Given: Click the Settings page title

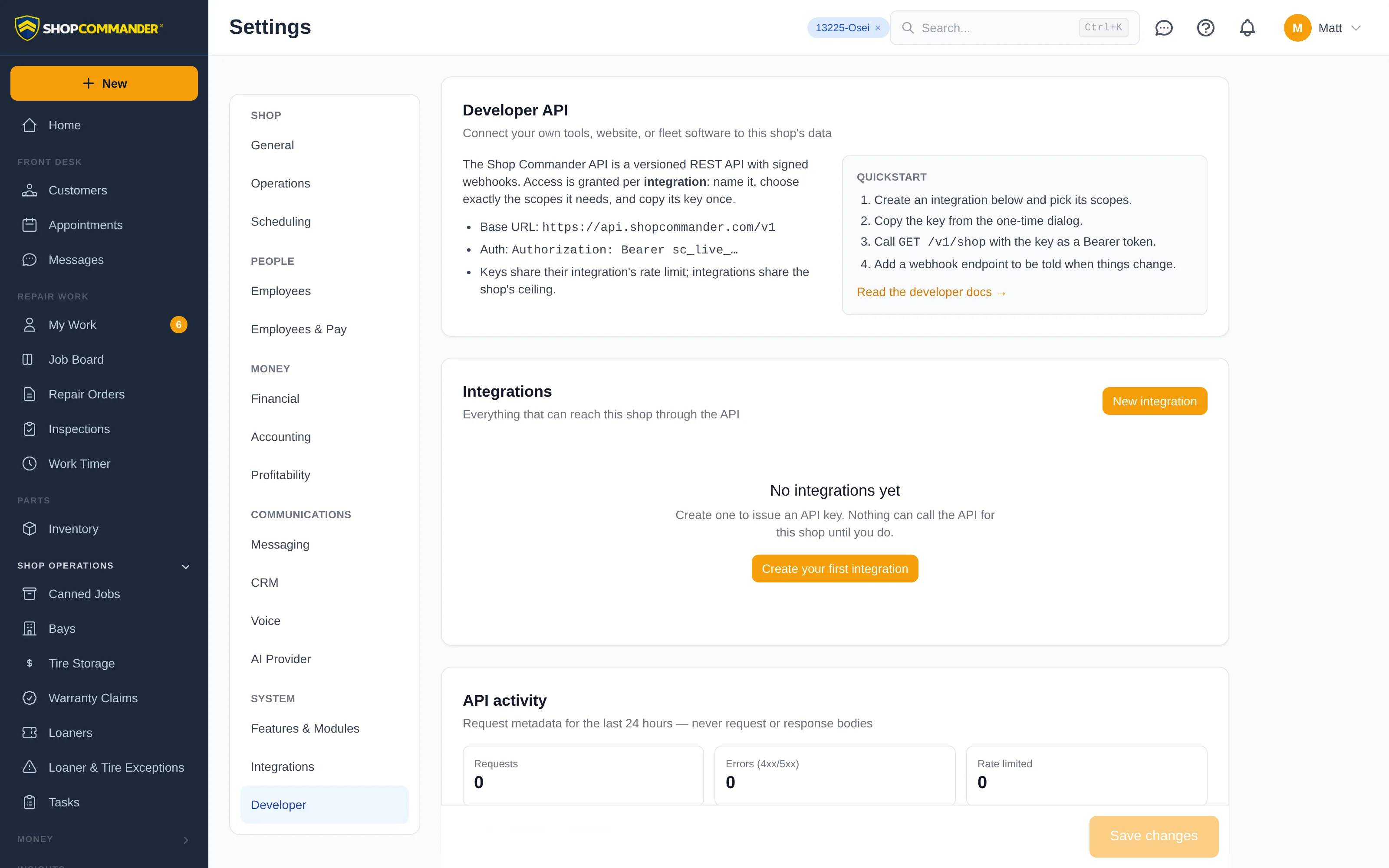Looking at the screenshot, I should point(270,27).
